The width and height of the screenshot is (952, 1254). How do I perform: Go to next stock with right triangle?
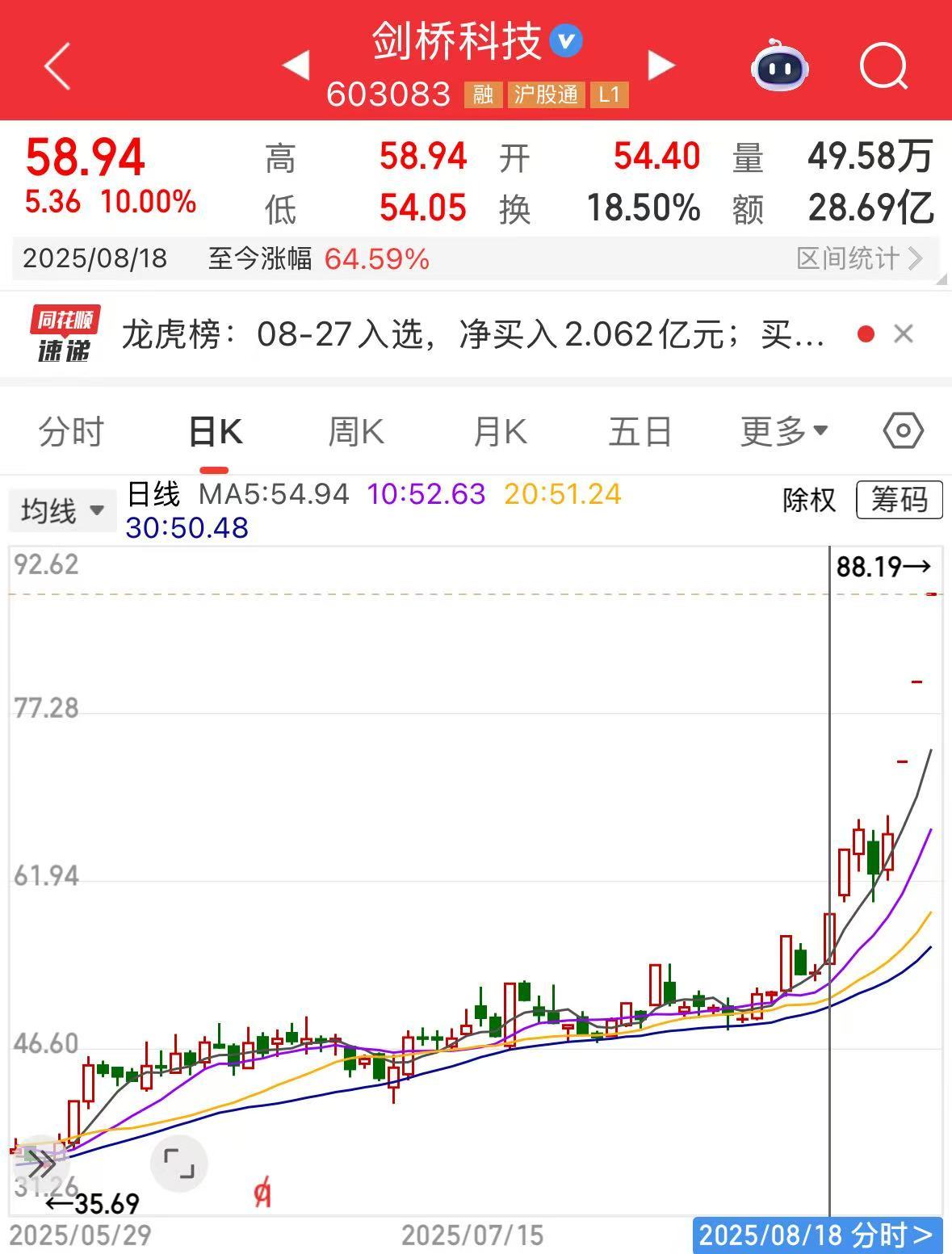click(661, 65)
